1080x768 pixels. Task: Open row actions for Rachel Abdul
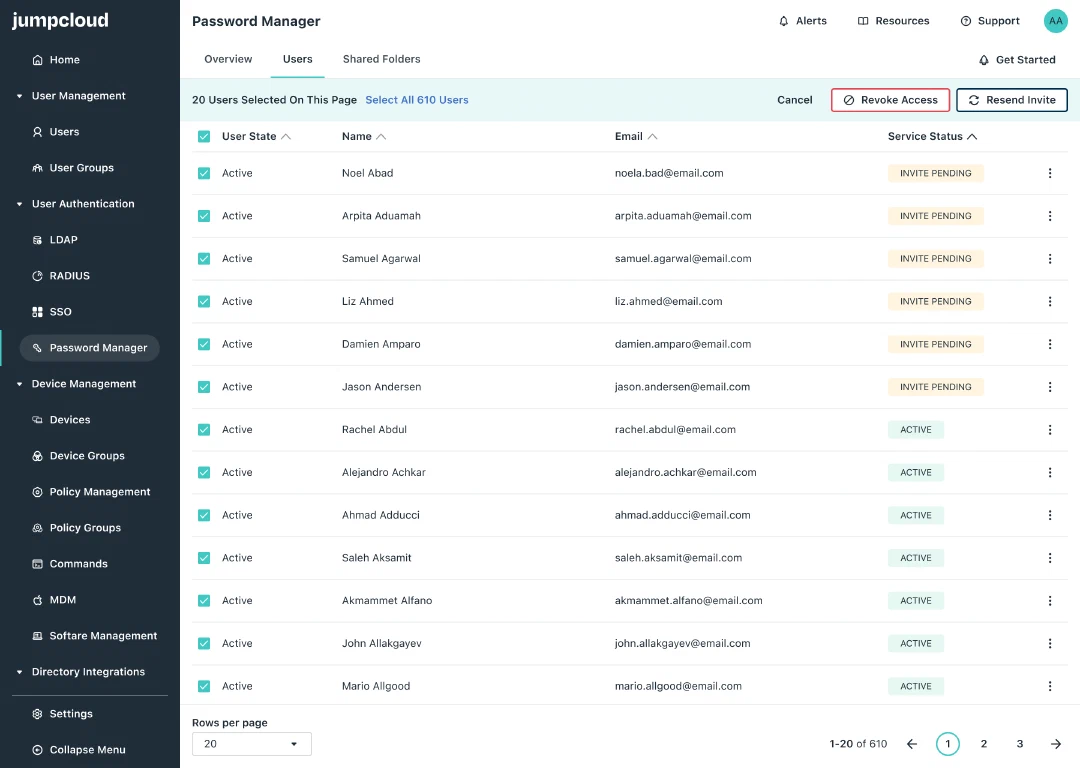(x=1050, y=430)
